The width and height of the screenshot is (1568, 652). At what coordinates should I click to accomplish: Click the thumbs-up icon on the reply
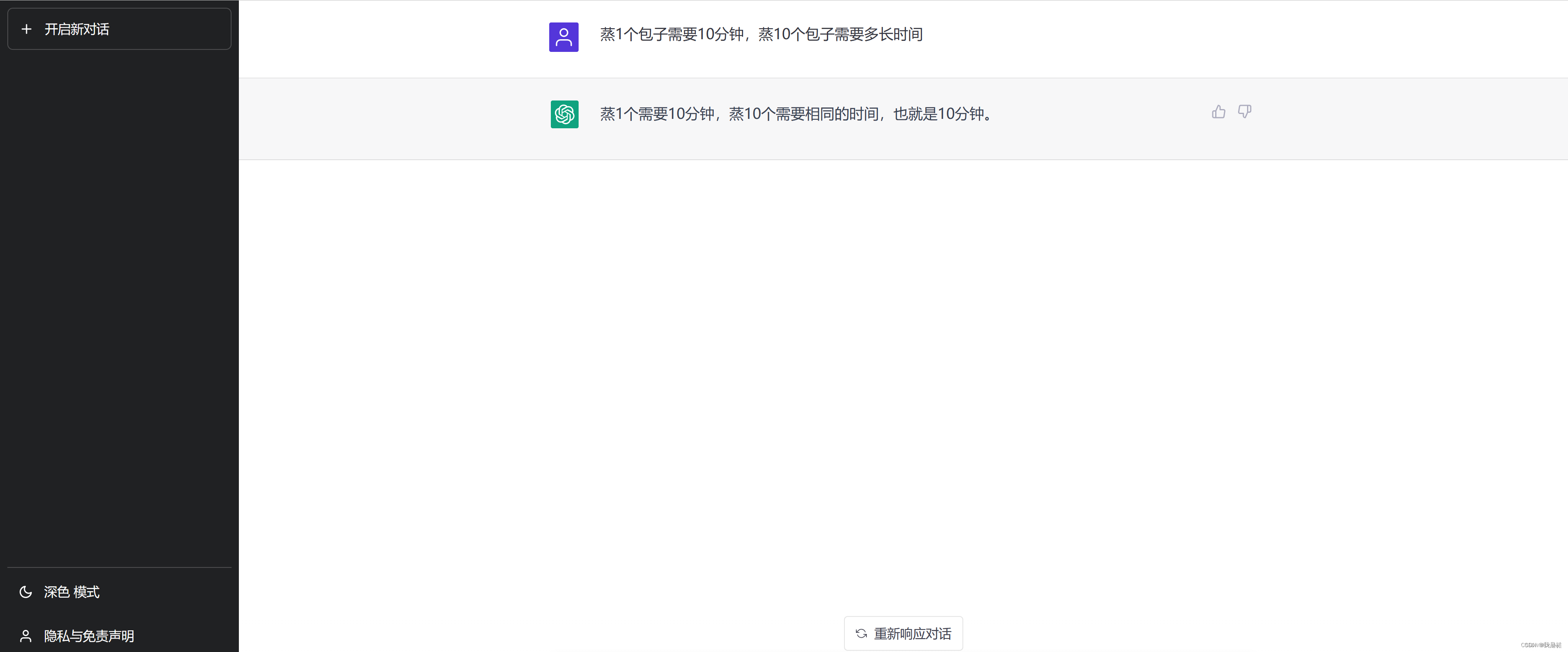pyautogui.click(x=1218, y=112)
